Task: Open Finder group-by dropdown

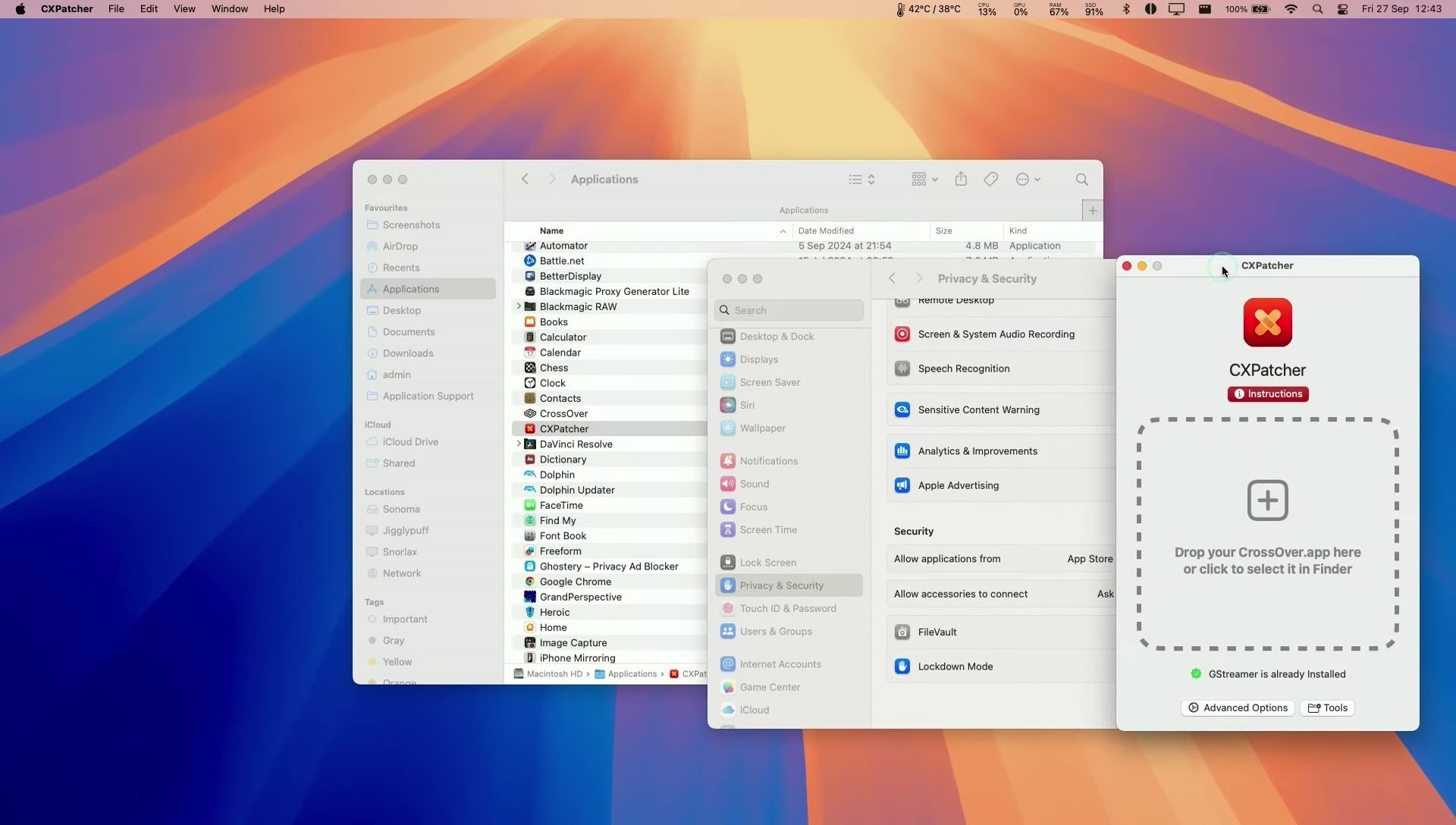Action: (924, 180)
